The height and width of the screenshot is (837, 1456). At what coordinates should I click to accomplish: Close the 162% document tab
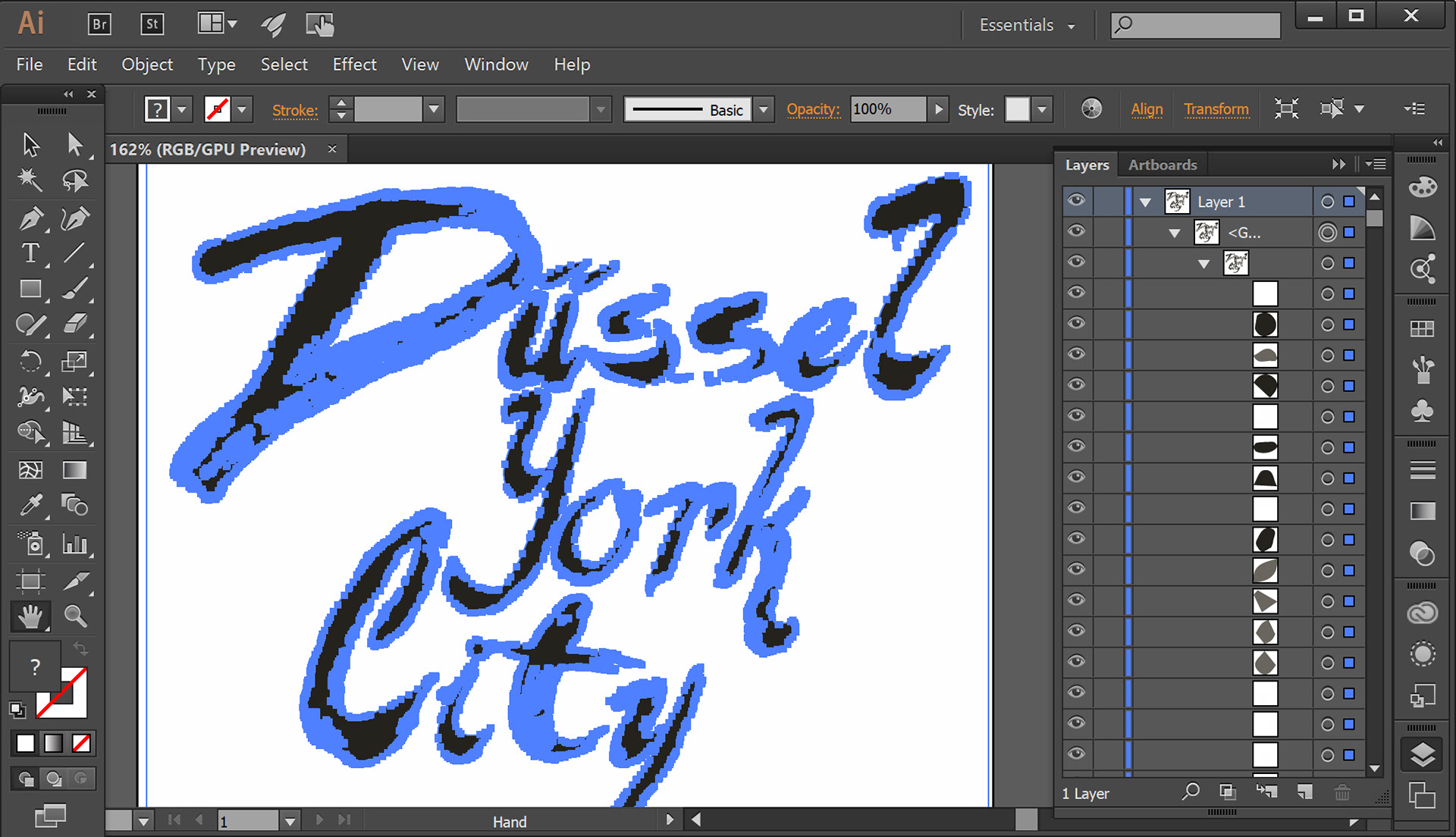point(332,149)
